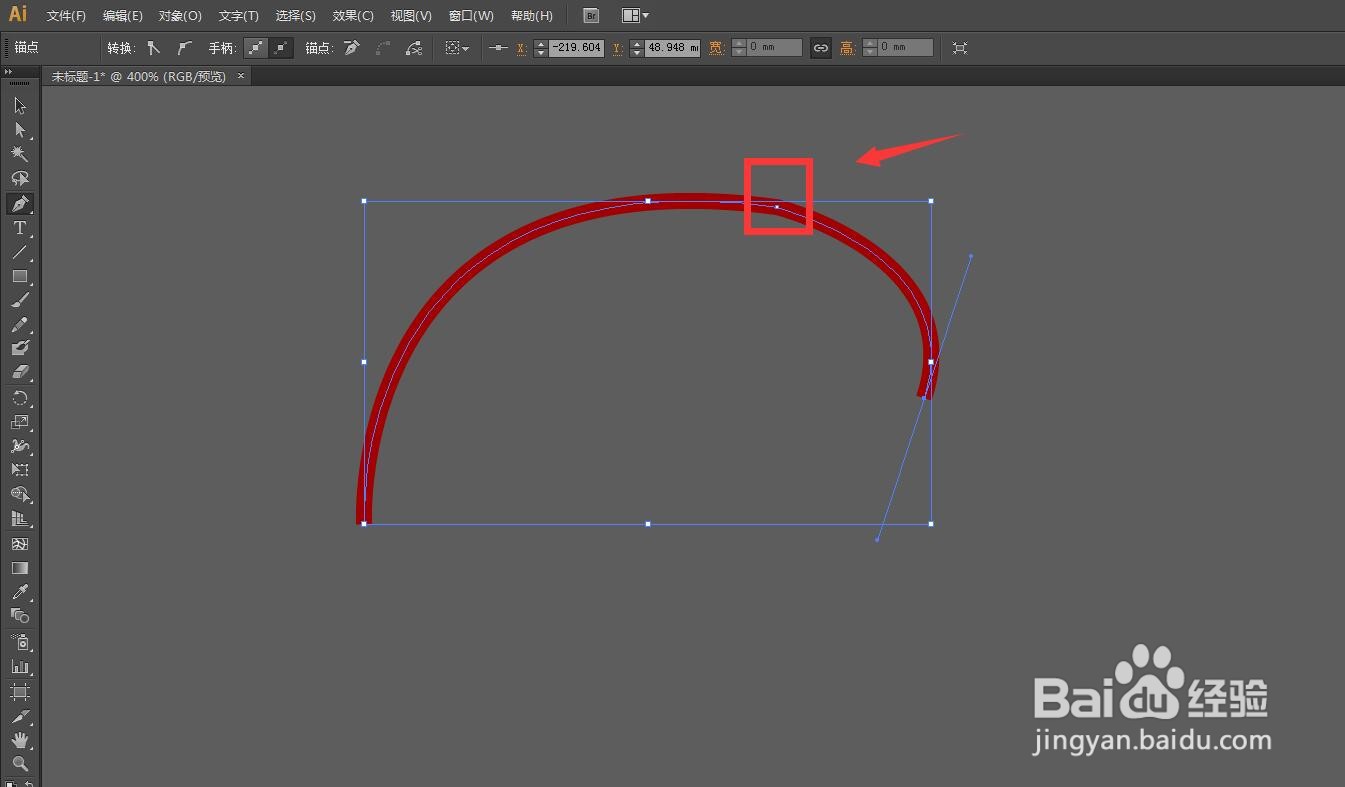The image size is (1345, 787).
Task: Increase X value with stepper
Action: click(x=541, y=44)
